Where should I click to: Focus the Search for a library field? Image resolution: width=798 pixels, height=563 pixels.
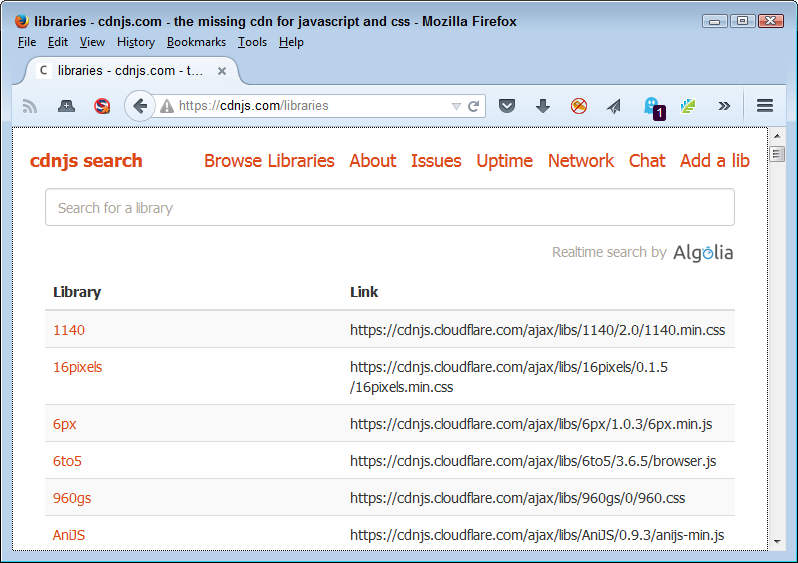[390, 207]
